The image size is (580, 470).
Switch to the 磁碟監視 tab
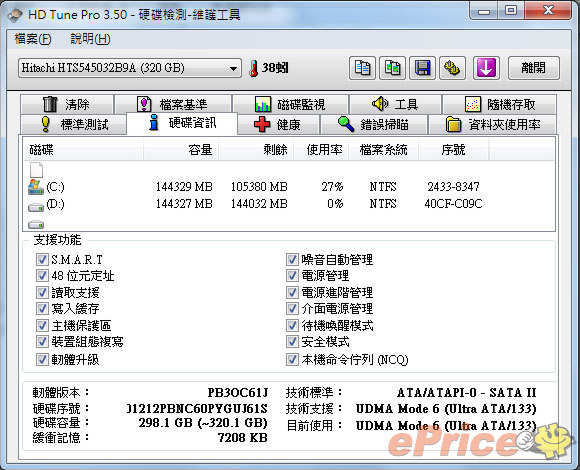pyautogui.click(x=290, y=104)
